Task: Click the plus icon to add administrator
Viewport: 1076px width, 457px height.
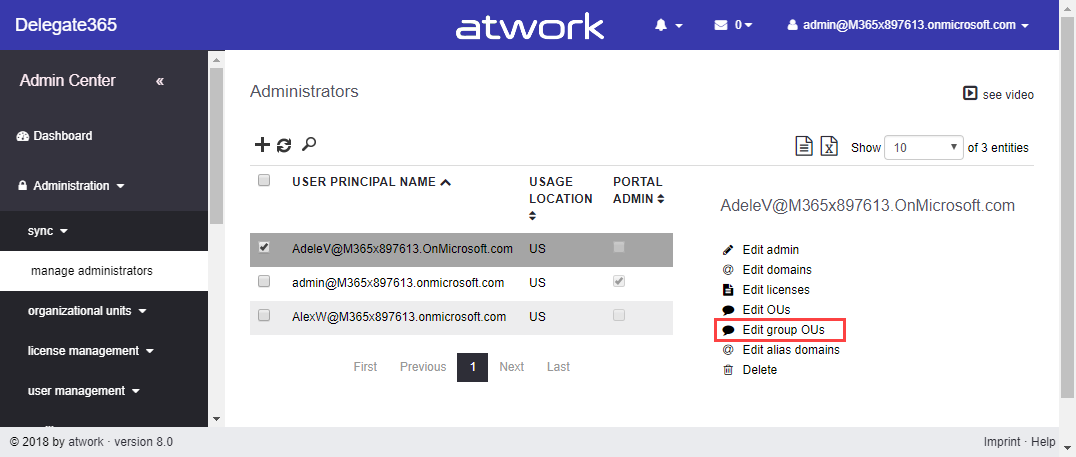Action: tap(262, 145)
